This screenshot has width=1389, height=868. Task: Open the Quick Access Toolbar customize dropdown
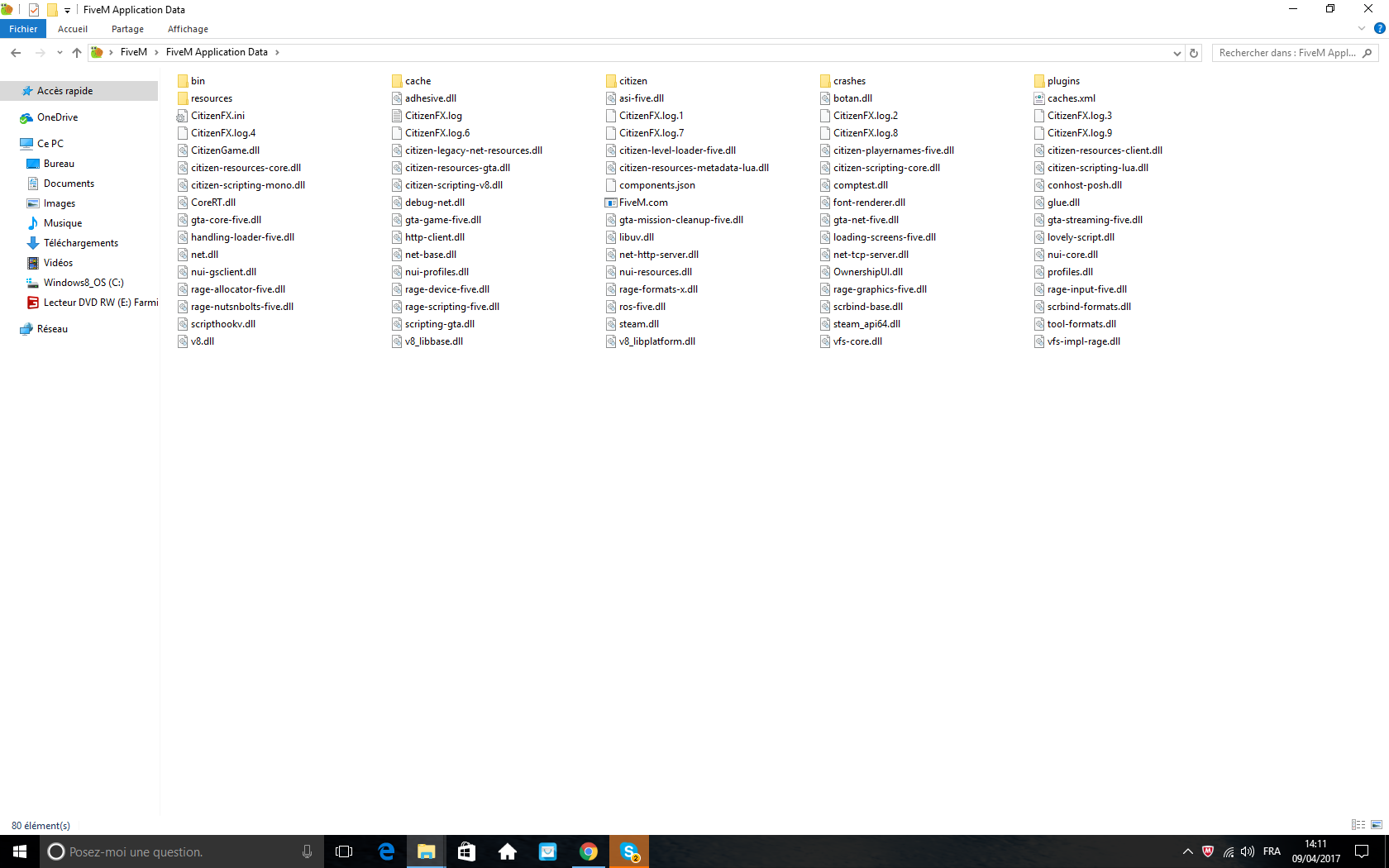67,10
